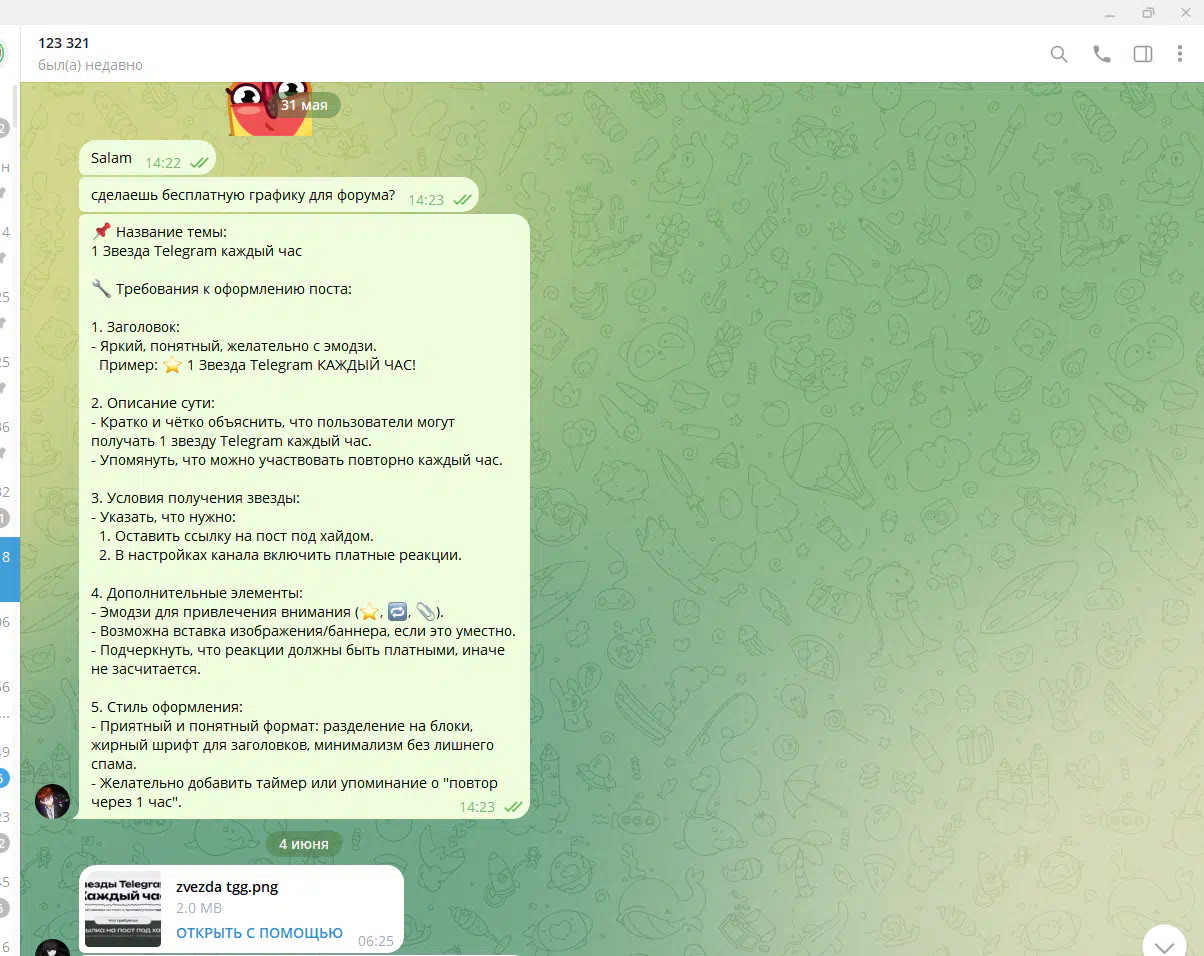Click the 31 мая date badge
The image size is (1204, 956).
(303, 104)
